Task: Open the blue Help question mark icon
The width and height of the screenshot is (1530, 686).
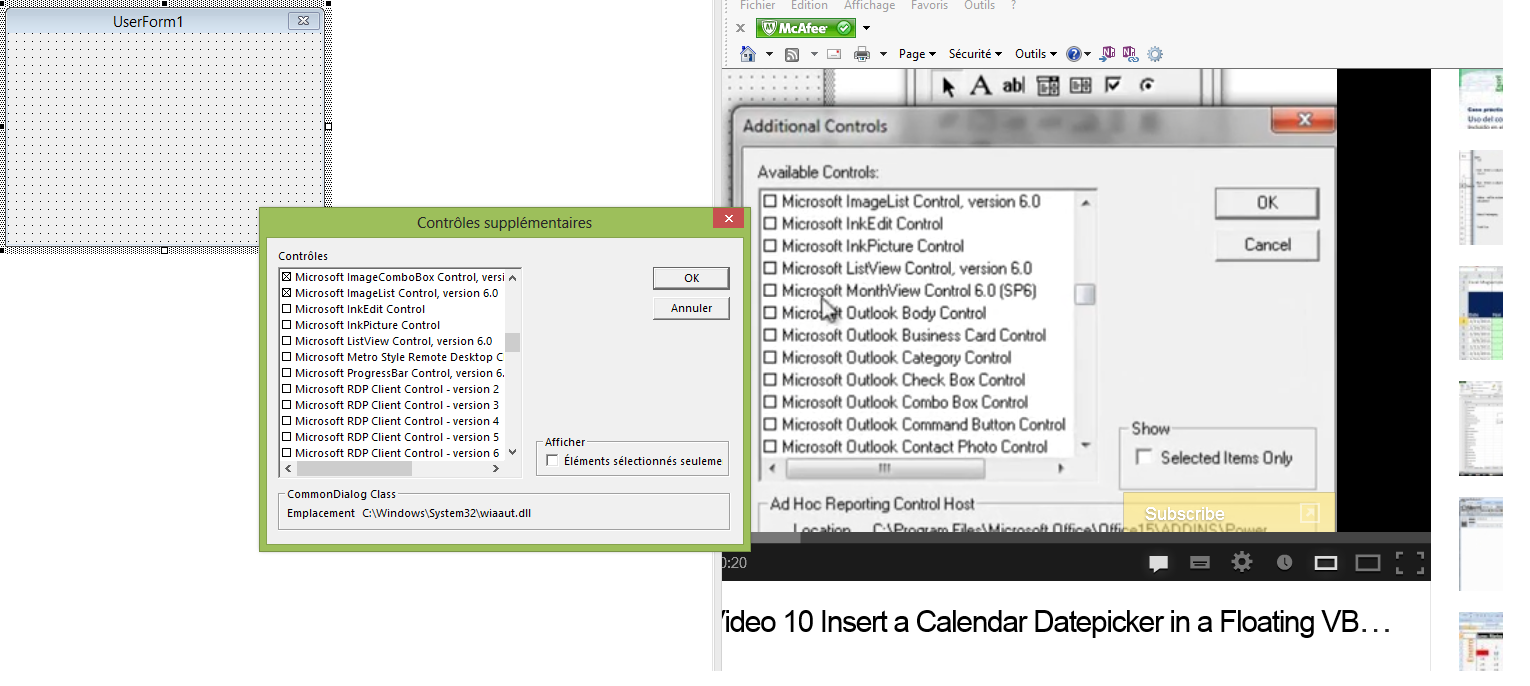Action: click(1074, 54)
